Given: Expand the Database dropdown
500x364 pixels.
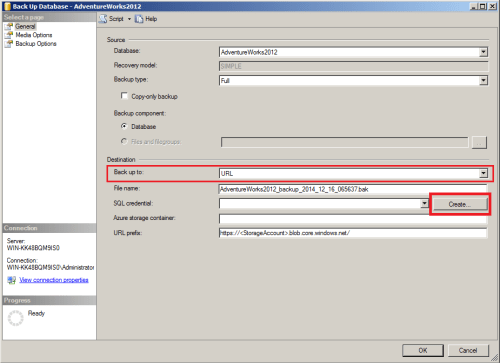Looking at the screenshot, I should 483,52.
